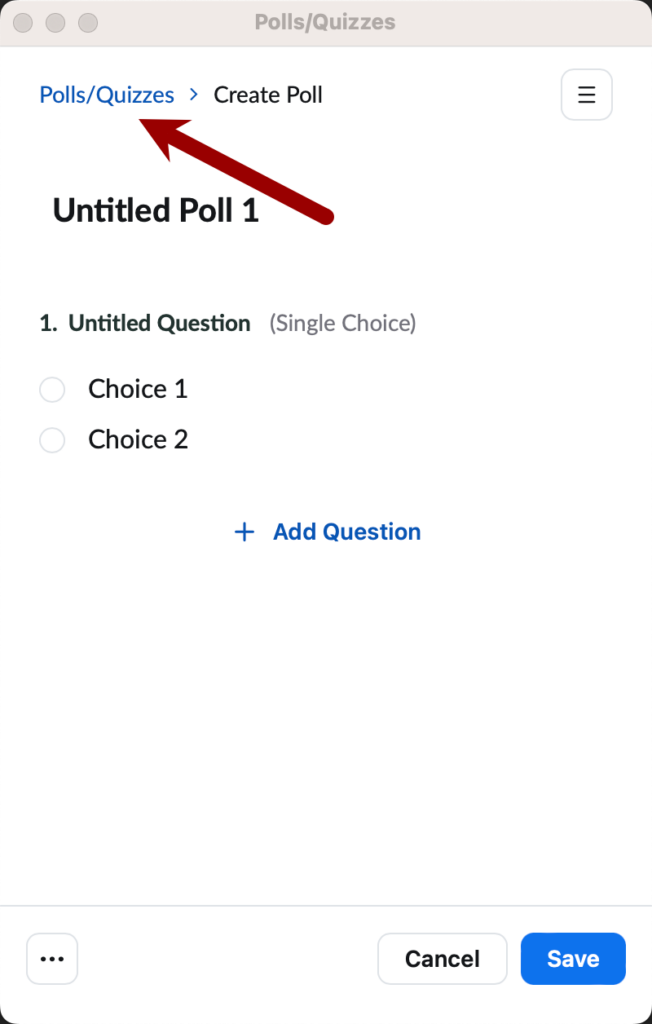Select the radio button next to Choice 2
This screenshot has width=652, height=1024.
[x=52, y=440]
